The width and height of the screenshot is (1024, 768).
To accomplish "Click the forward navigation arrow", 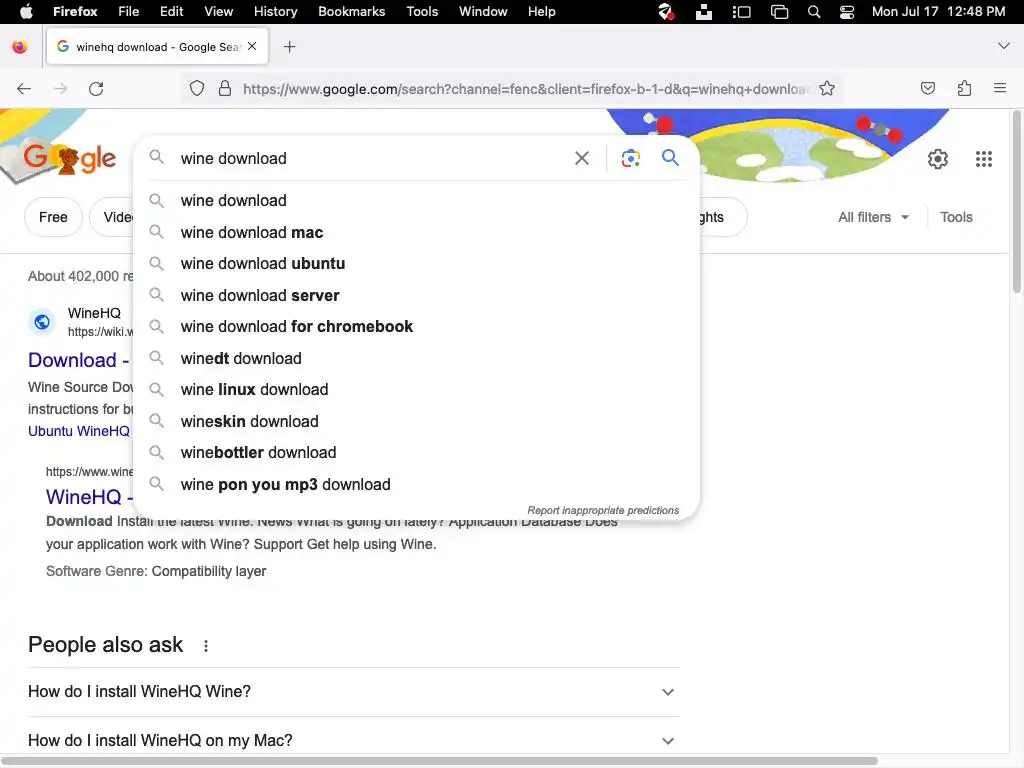I will point(60,89).
